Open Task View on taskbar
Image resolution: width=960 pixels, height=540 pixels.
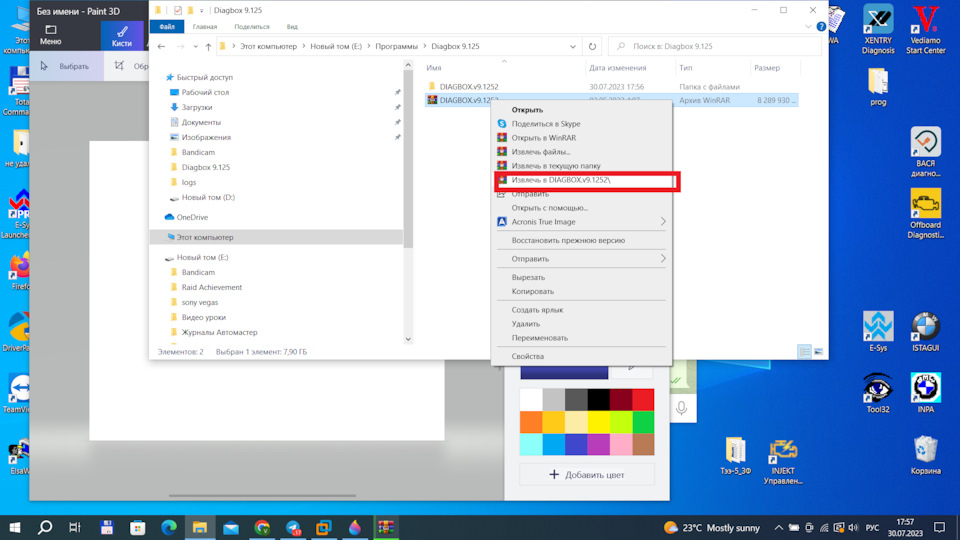click(x=75, y=527)
